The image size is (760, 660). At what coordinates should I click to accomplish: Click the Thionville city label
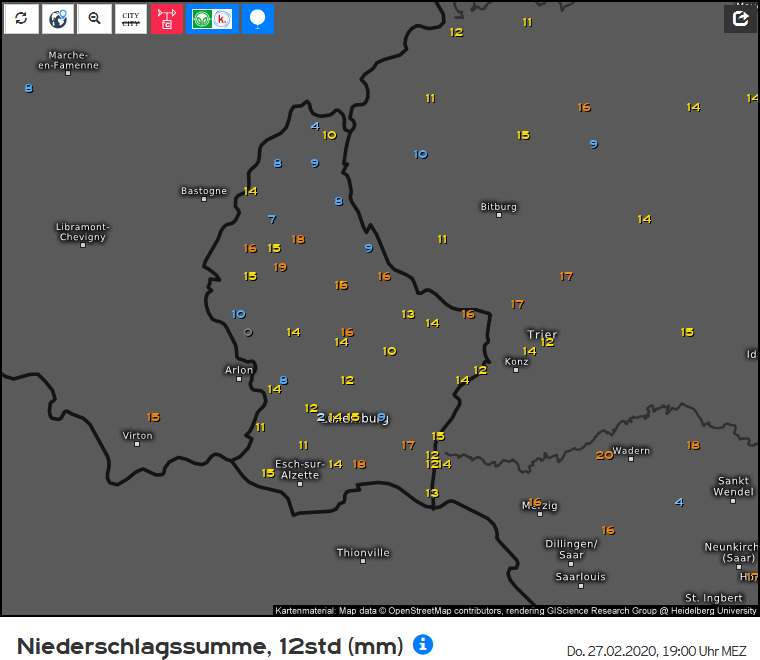(x=363, y=553)
